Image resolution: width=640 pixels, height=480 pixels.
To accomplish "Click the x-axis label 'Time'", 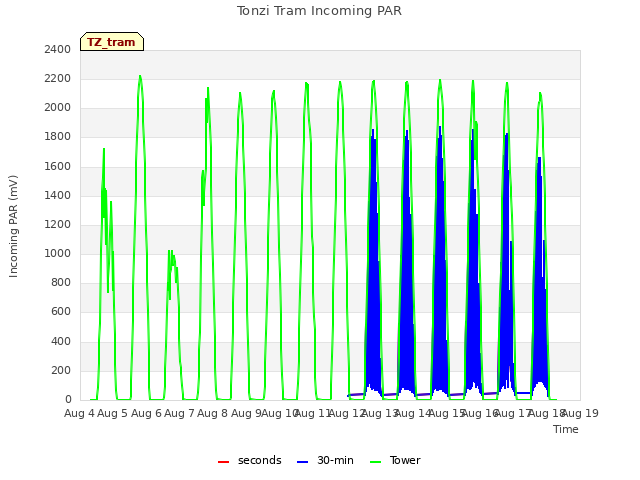I will pyautogui.click(x=566, y=429).
